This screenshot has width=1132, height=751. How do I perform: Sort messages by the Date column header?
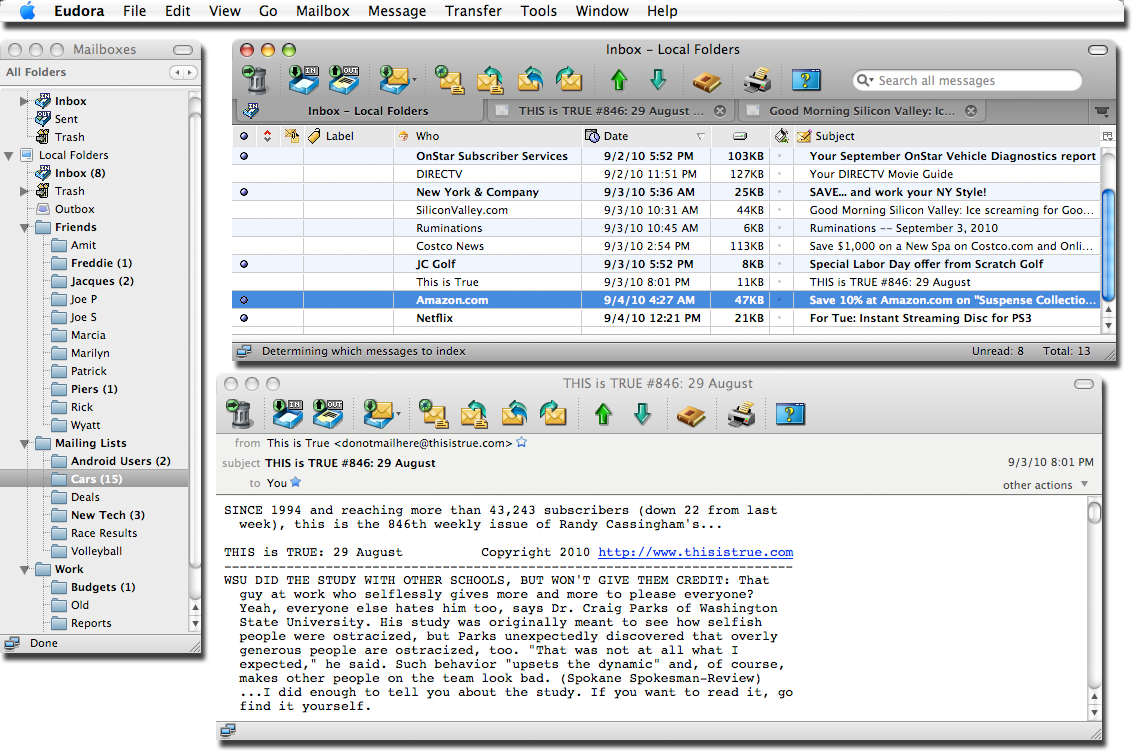(x=646, y=136)
